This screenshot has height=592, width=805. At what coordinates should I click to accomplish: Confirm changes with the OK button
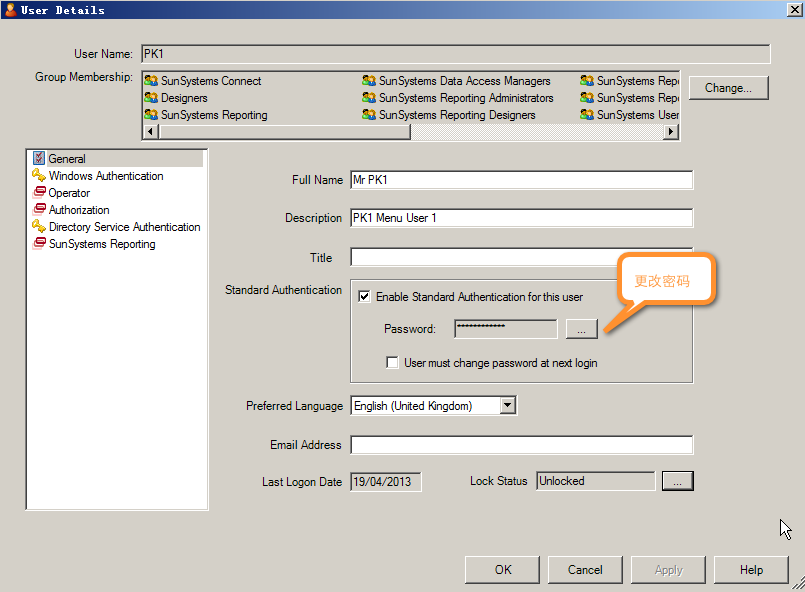[502, 570]
